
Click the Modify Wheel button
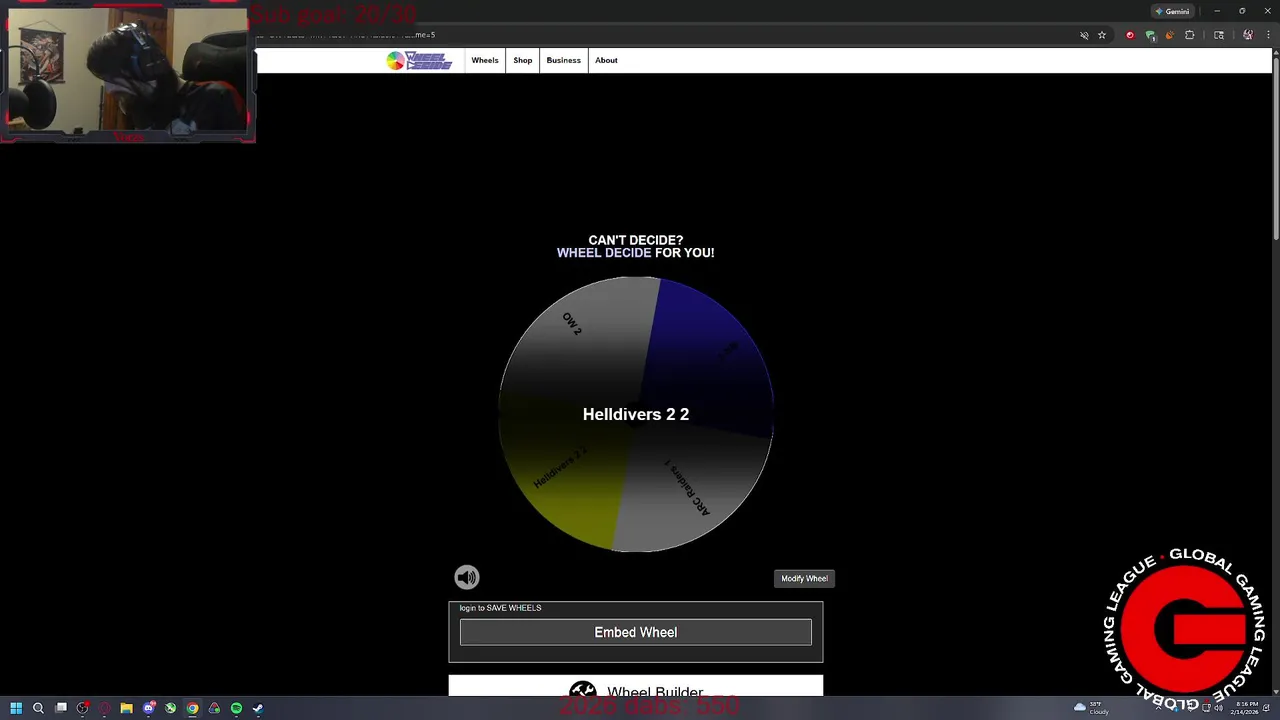click(x=804, y=578)
